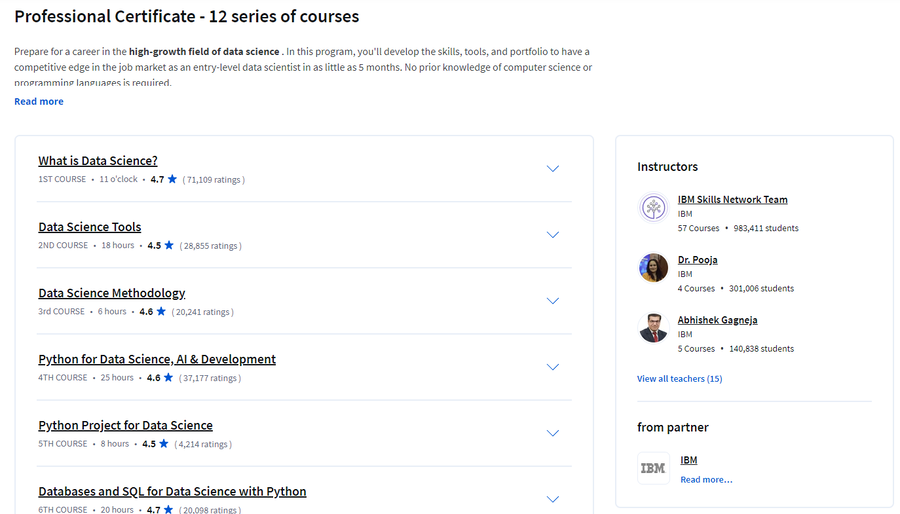
Task: Open the IBM partner name link
Action: [x=689, y=460]
